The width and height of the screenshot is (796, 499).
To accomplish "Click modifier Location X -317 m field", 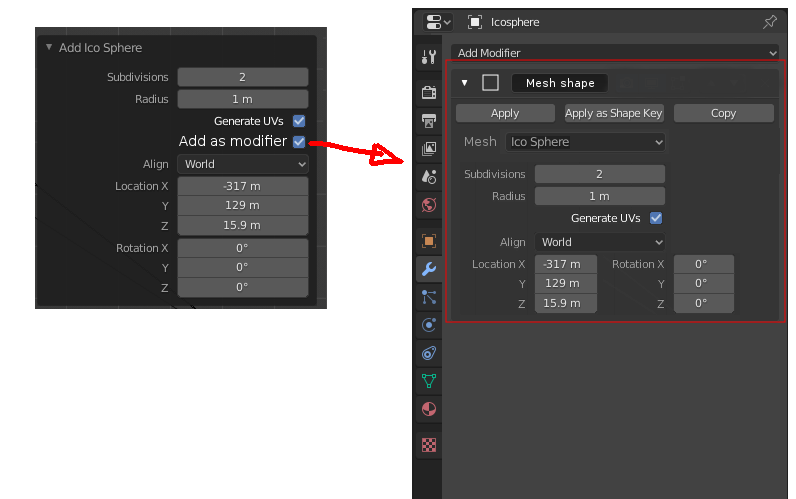I will click(566, 264).
